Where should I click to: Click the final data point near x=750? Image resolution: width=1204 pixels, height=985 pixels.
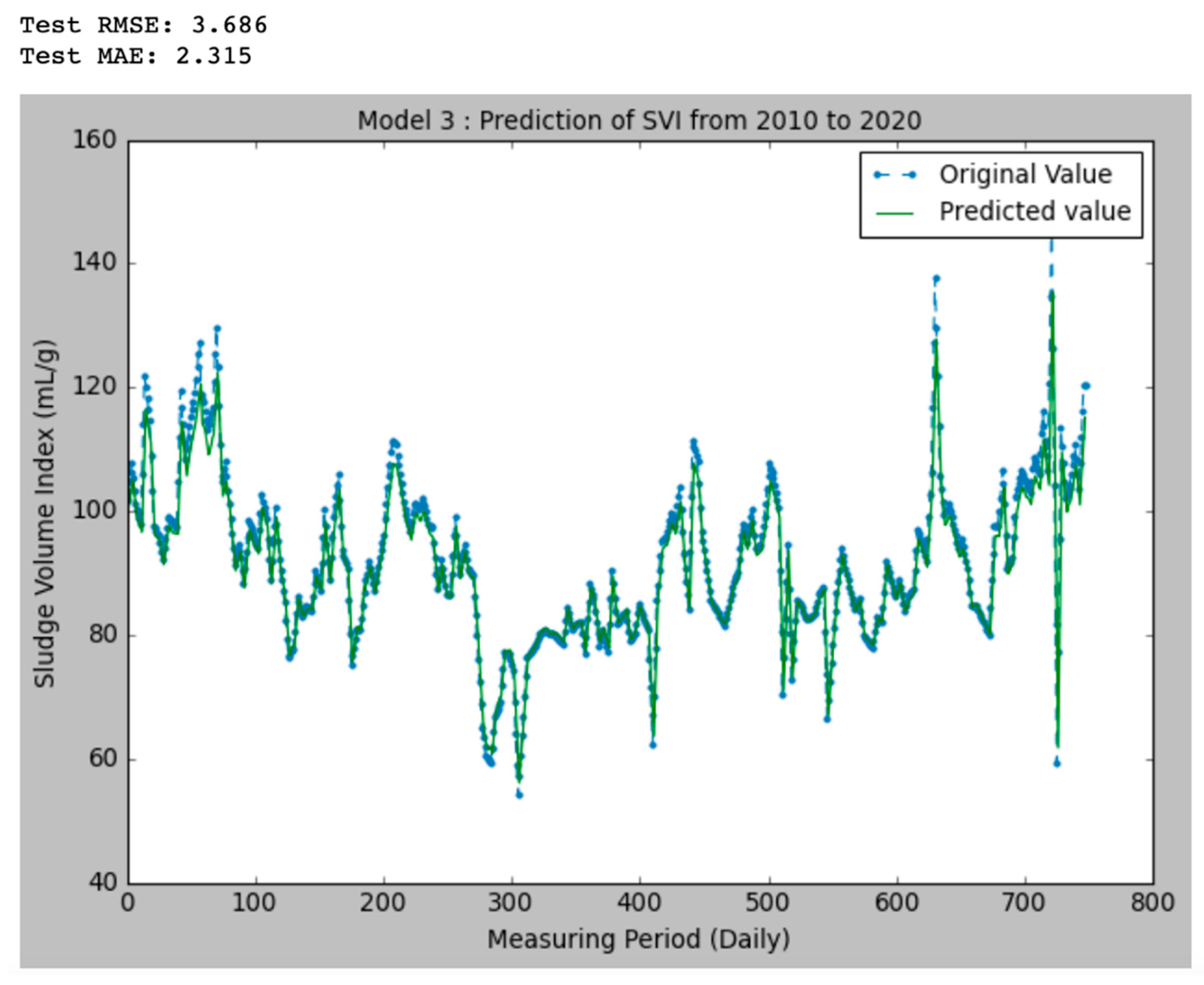pyautogui.click(x=1086, y=386)
